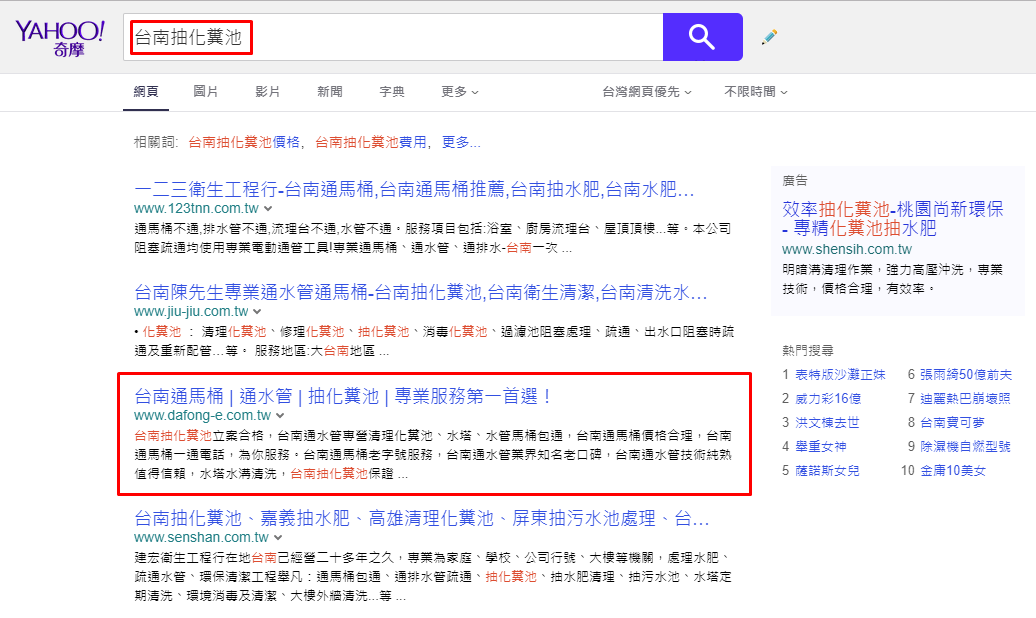
Task: Open the 字典 tab
Action: point(392,92)
